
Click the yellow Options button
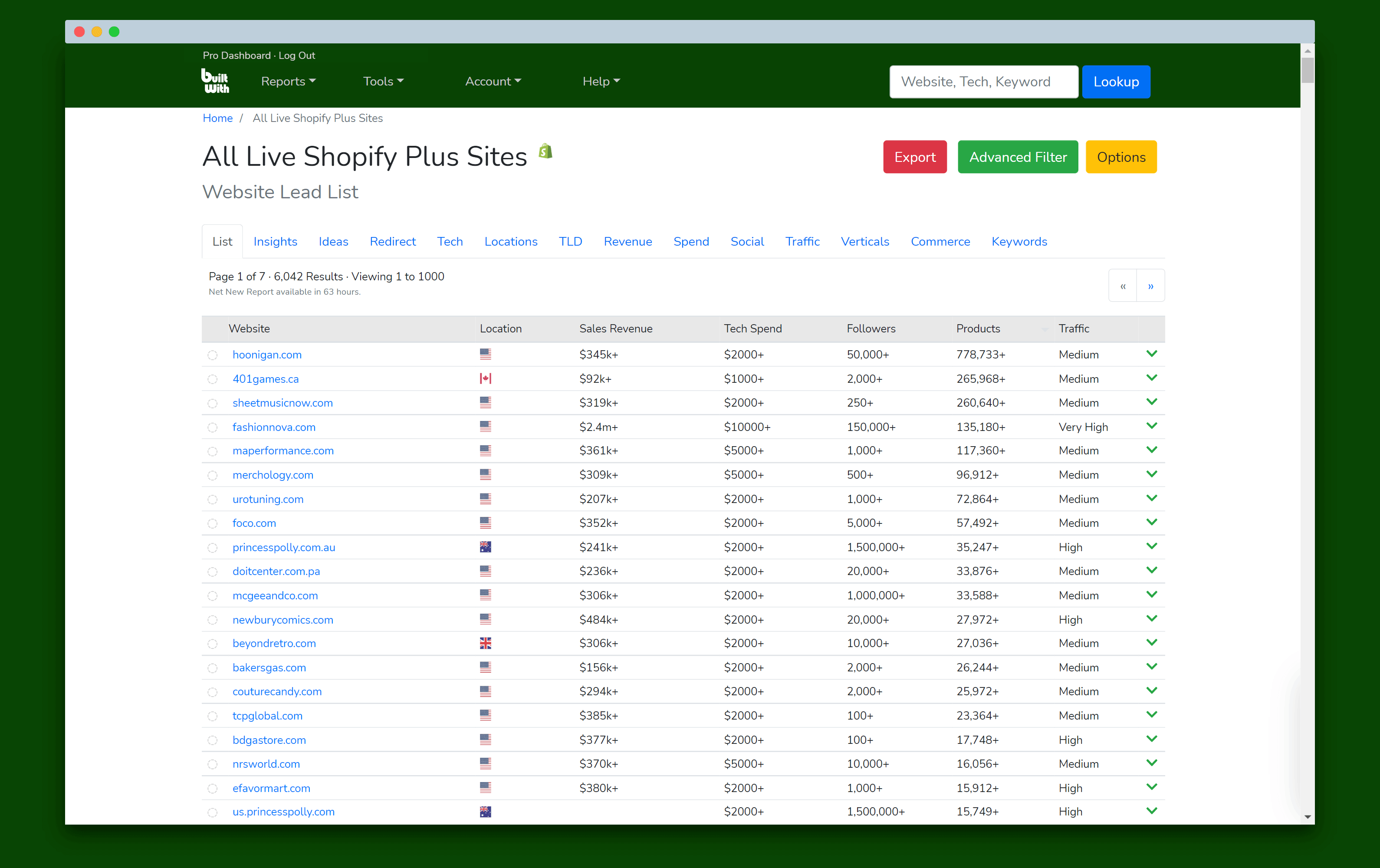click(1121, 157)
